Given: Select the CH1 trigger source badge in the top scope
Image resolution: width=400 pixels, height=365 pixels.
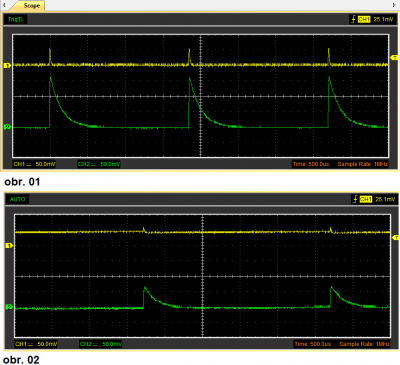Looking at the screenshot, I should tap(364, 20).
